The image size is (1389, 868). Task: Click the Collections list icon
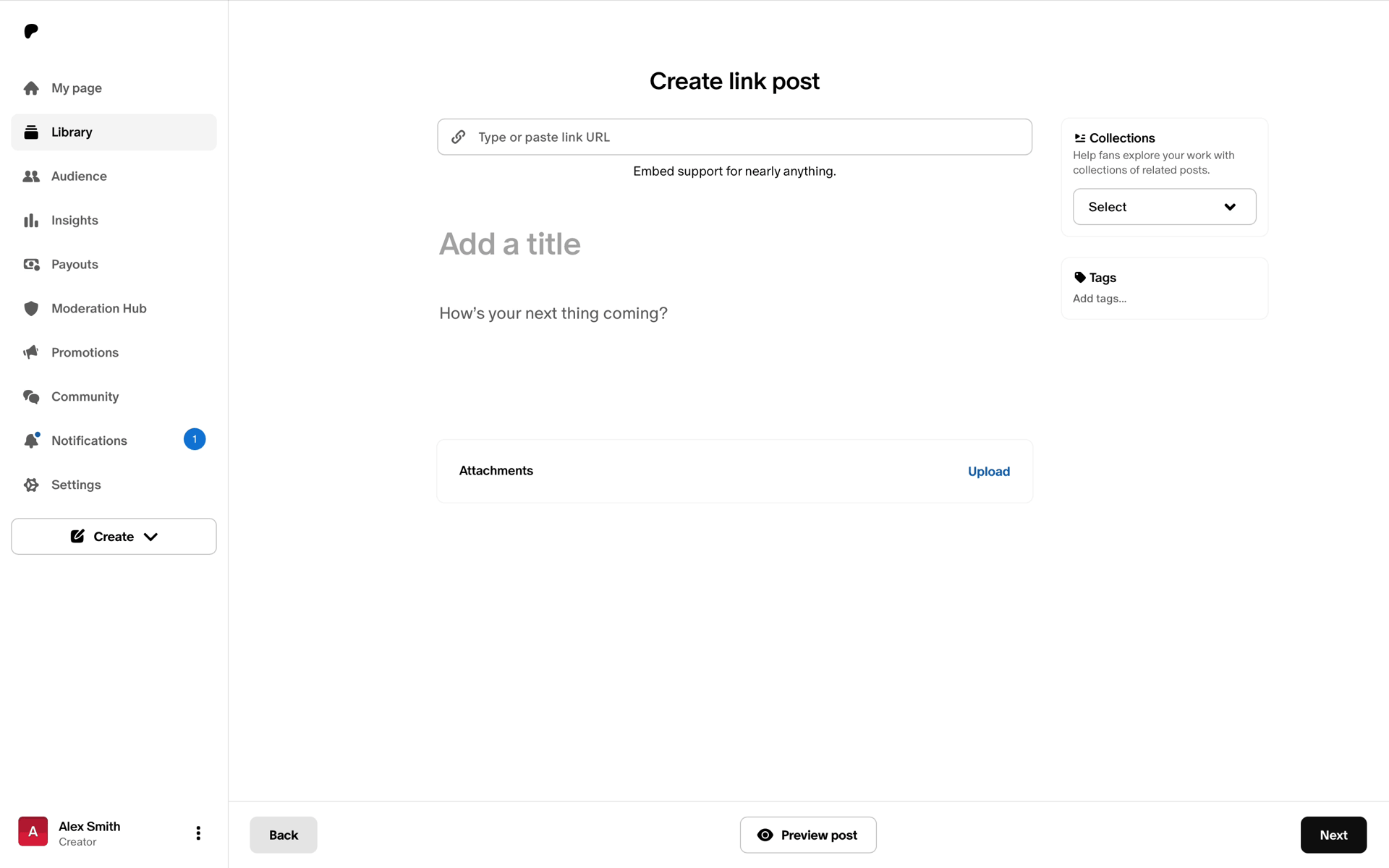tap(1080, 138)
